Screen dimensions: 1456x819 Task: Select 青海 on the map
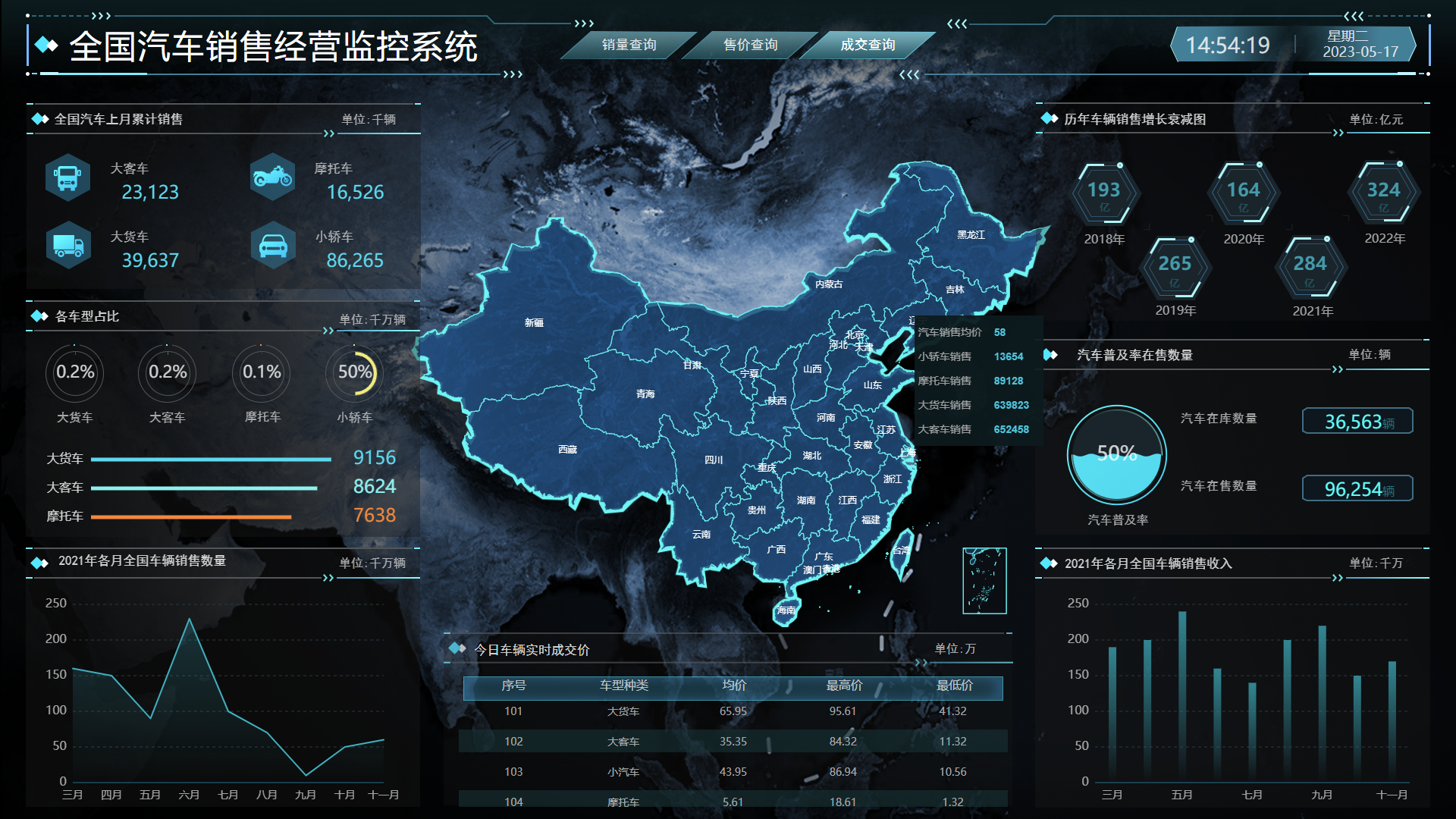tap(645, 394)
